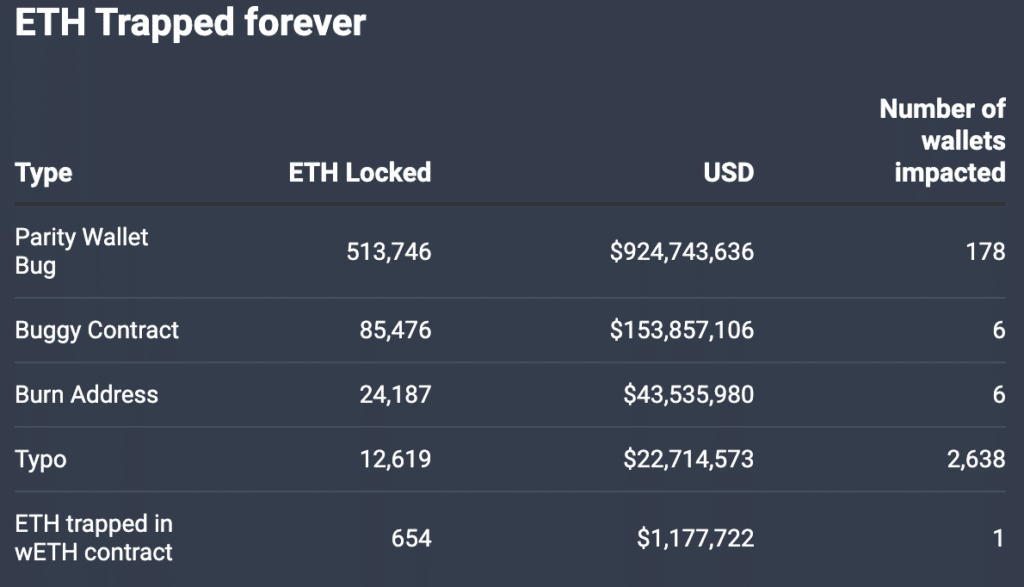The width and height of the screenshot is (1024, 587).
Task: Select the "Number of wallets impacted" header
Action: [x=943, y=141]
